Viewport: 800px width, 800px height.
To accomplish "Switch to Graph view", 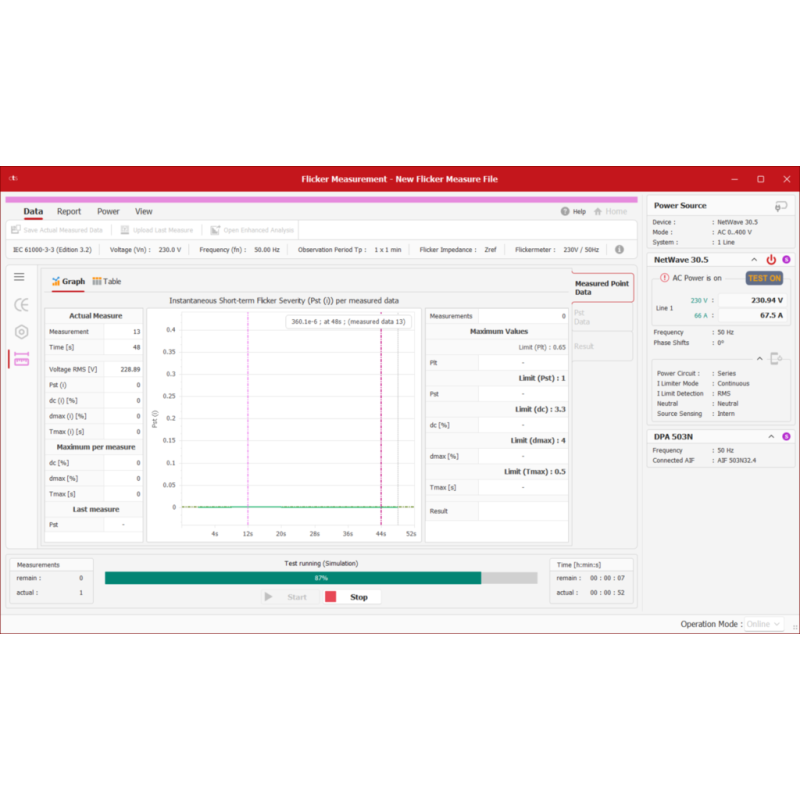I will click(68, 282).
